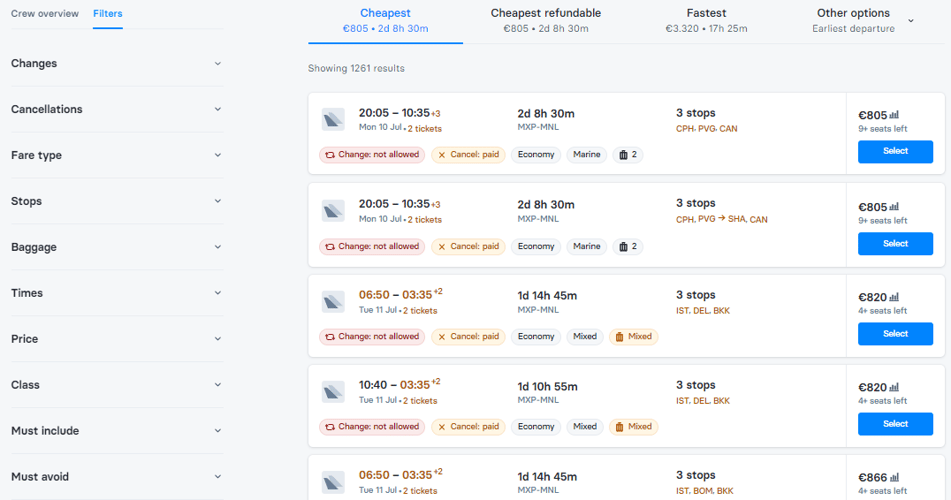Click the Marine fare tag in second result
This screenshot has height=500, width=951.
(586, 246)
